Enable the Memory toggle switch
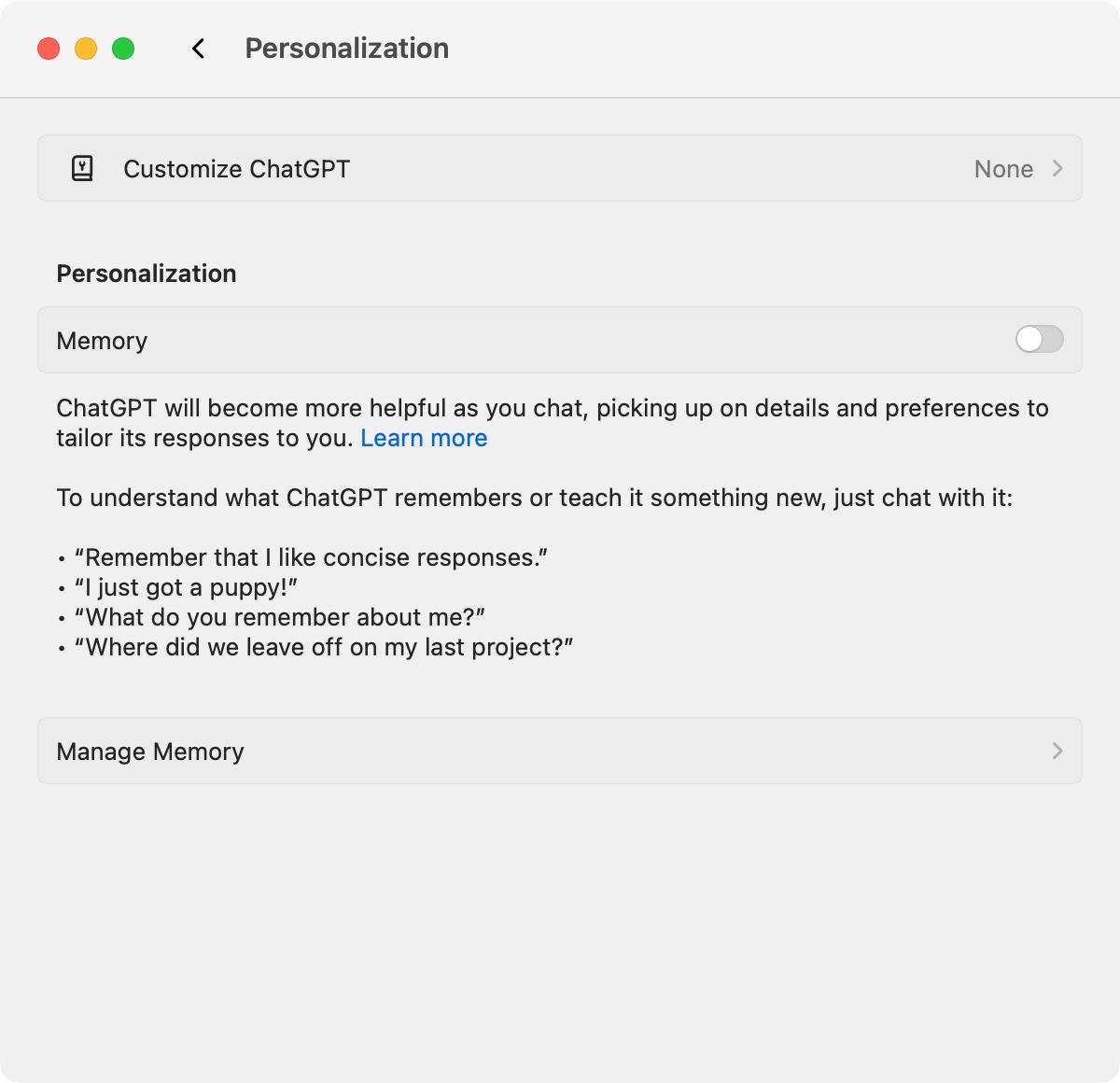The height and width of the screenshot is (1083, 1120). pyautogui.click(x=1039, y=340)
